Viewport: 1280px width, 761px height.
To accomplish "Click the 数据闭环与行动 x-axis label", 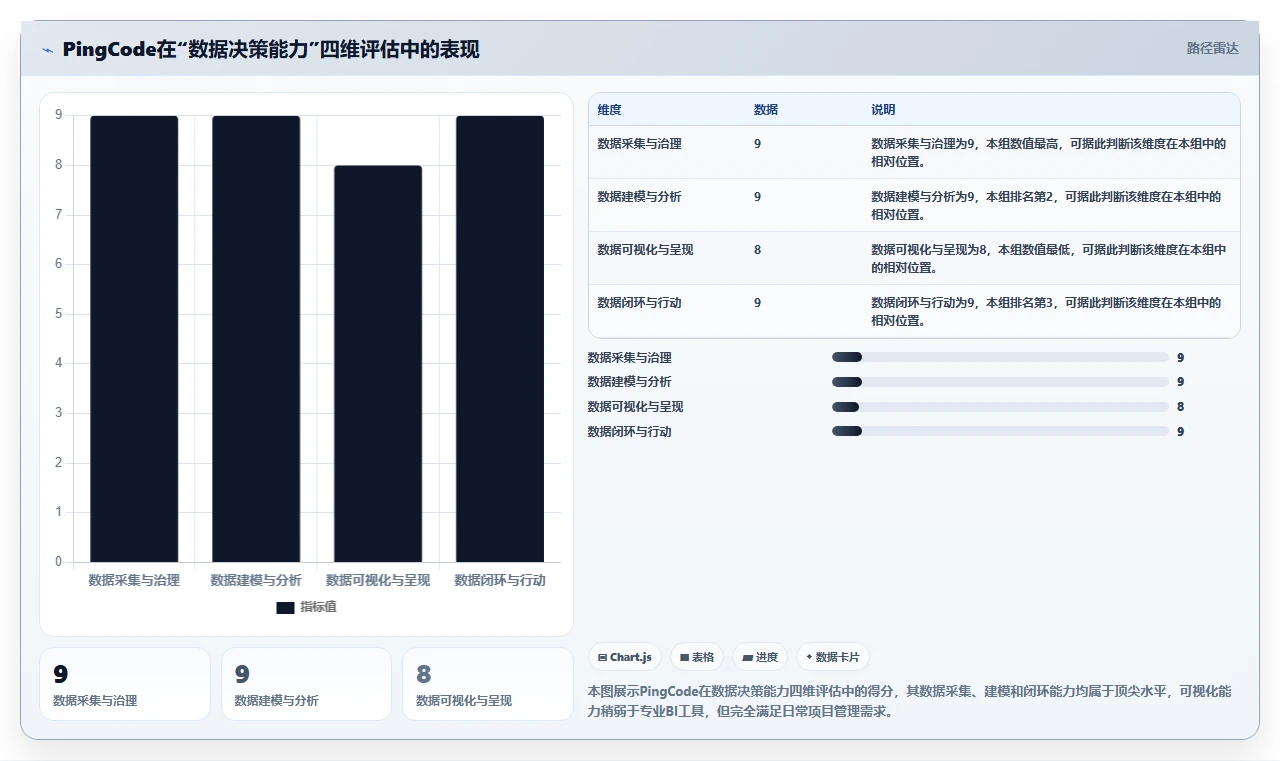I will click(x=500, y=580).
